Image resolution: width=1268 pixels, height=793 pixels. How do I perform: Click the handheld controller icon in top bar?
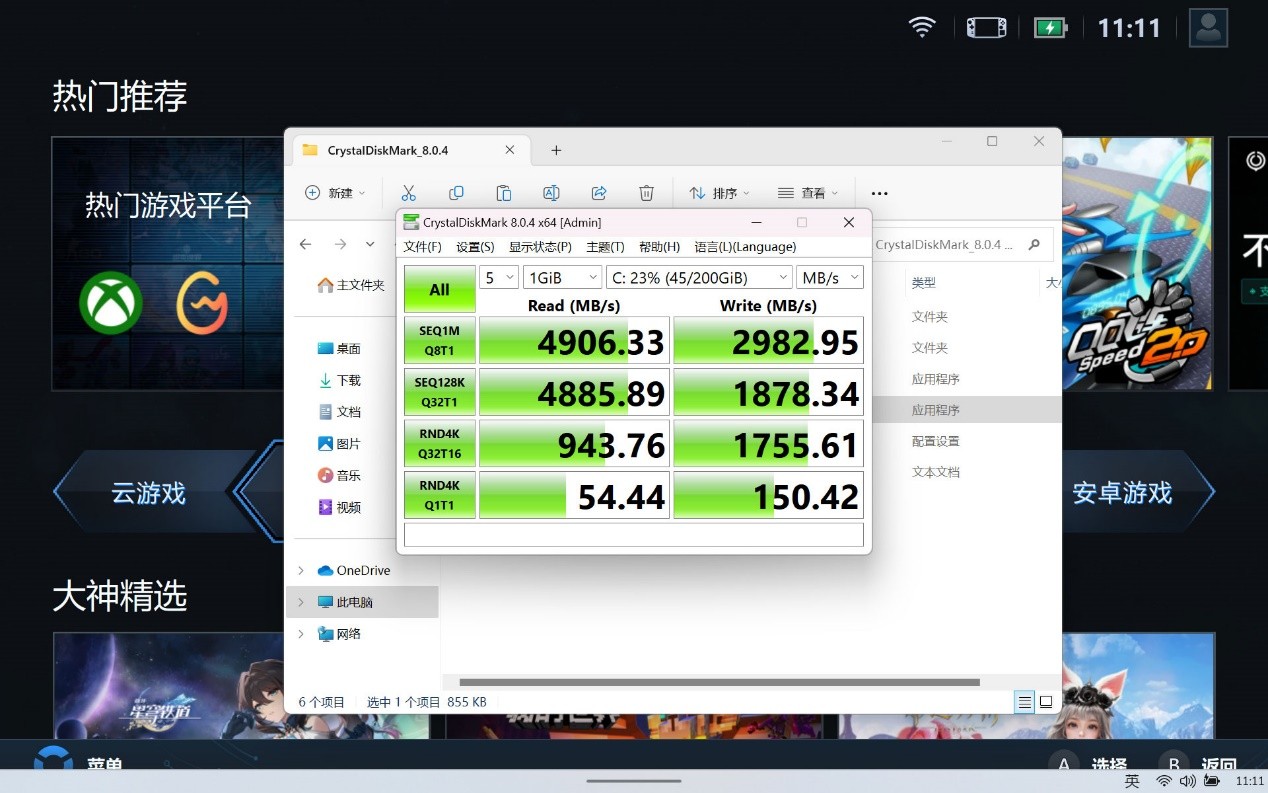986,27
